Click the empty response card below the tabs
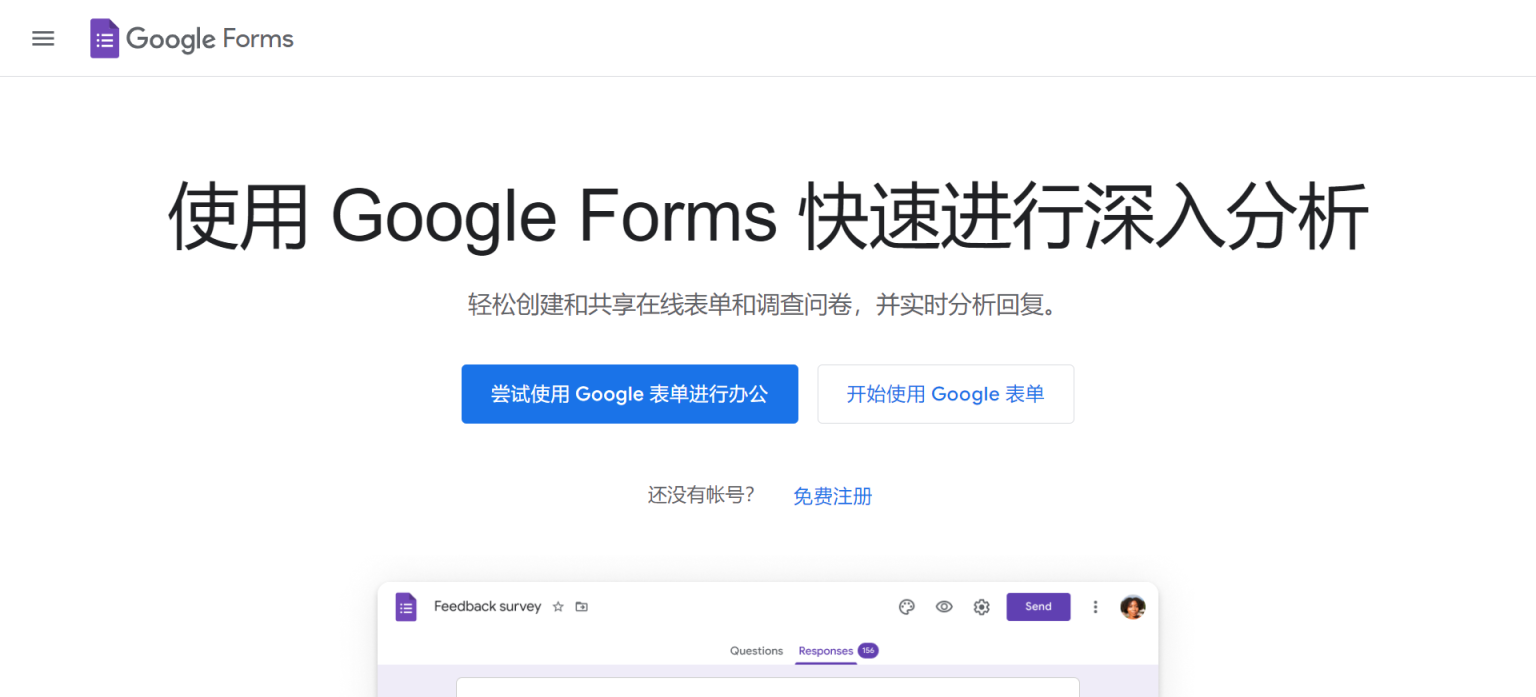The width and height of the screenshot is (1536, 697). click(767, 690)
